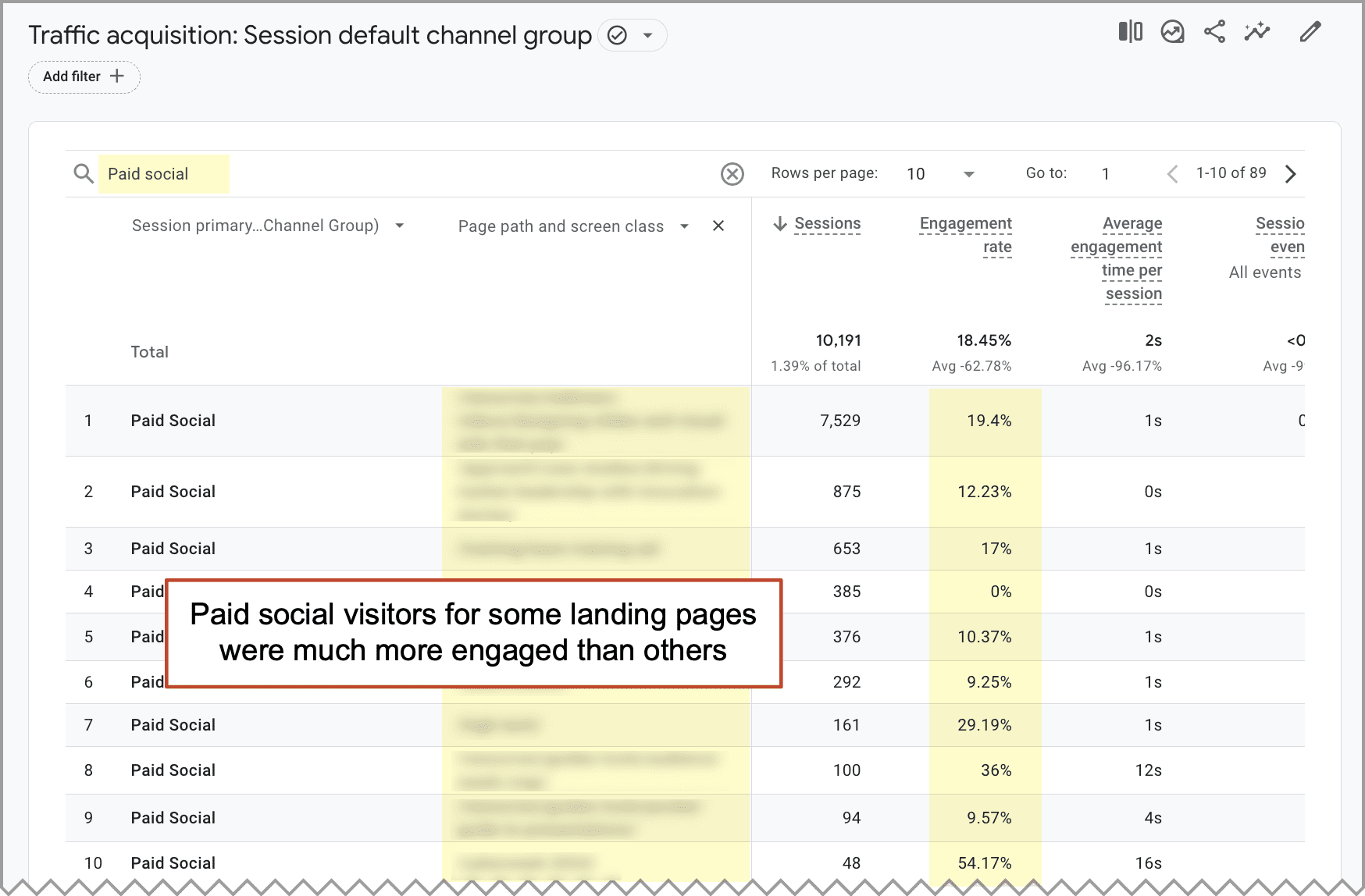Click the 385 sessions cell
This screenshot has height=896, width=1365.
[x=846, y=592]
